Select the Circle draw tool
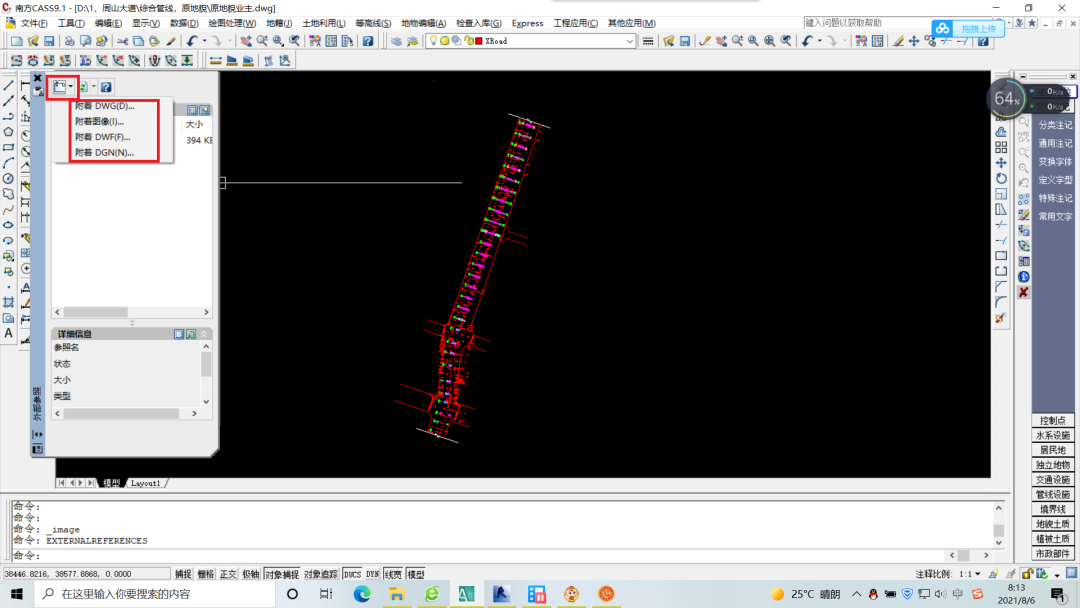 8,178
